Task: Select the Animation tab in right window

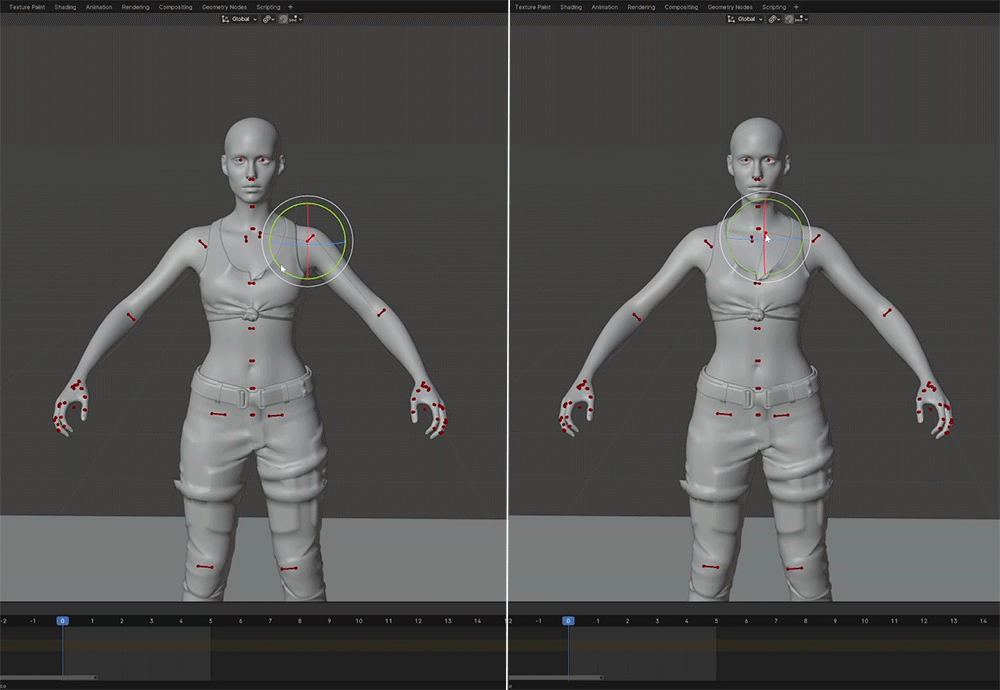Action: [604, 7]
